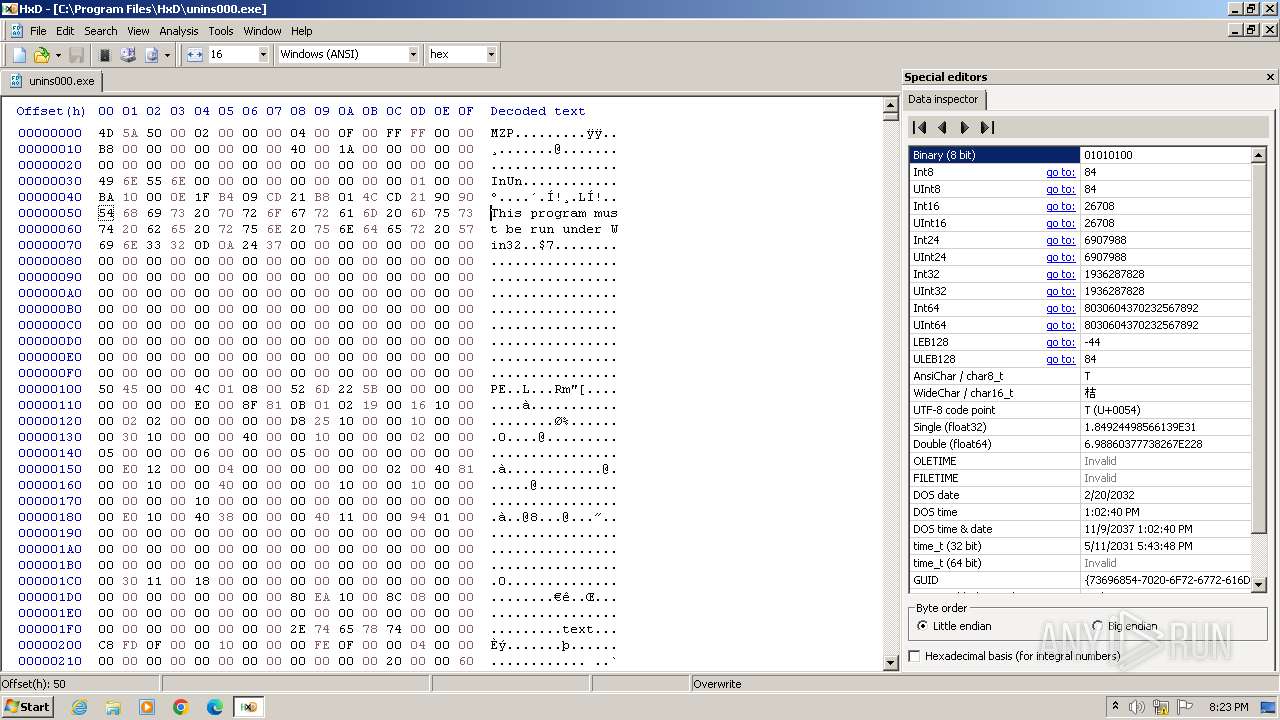Screen dimensions: 1280x720
Task: Open the bytes per row dropdown (16)
Action: click(263, 54)
